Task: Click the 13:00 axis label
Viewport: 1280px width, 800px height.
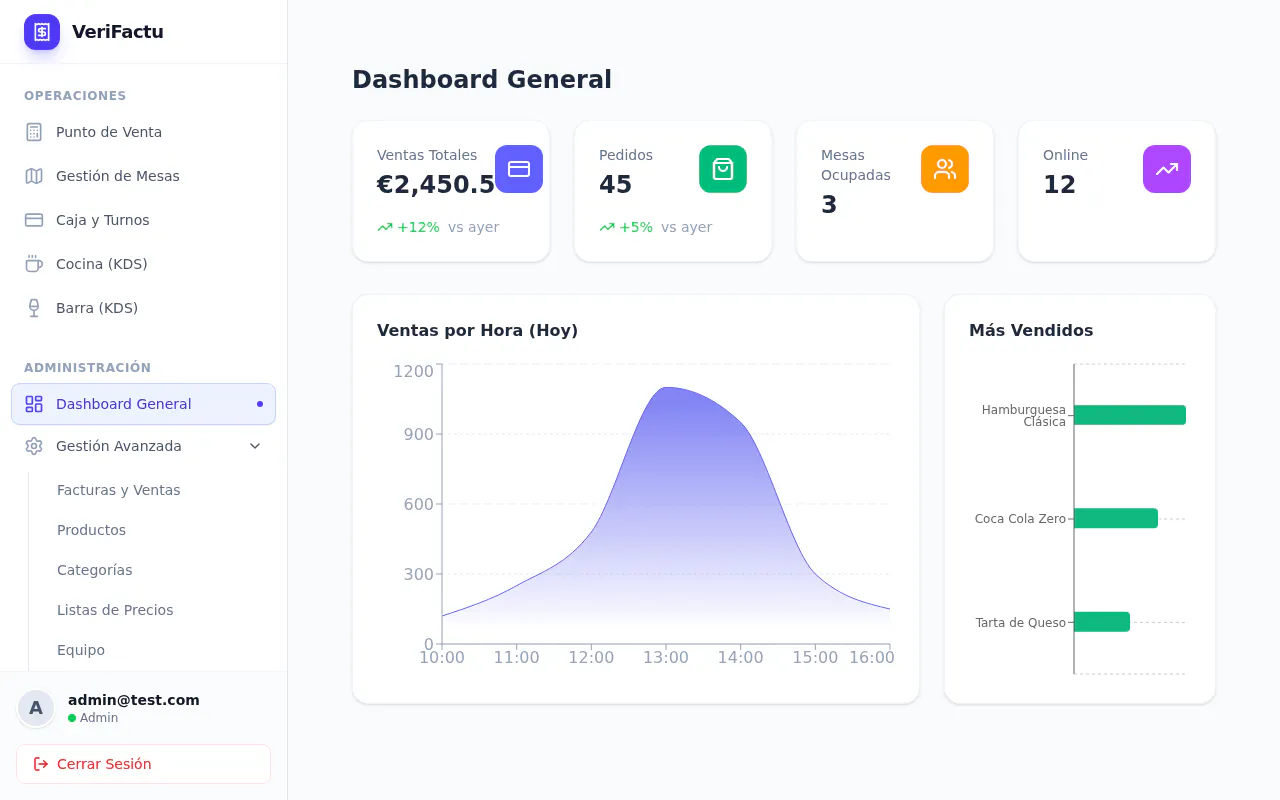Action: click(x=666, y=658)
